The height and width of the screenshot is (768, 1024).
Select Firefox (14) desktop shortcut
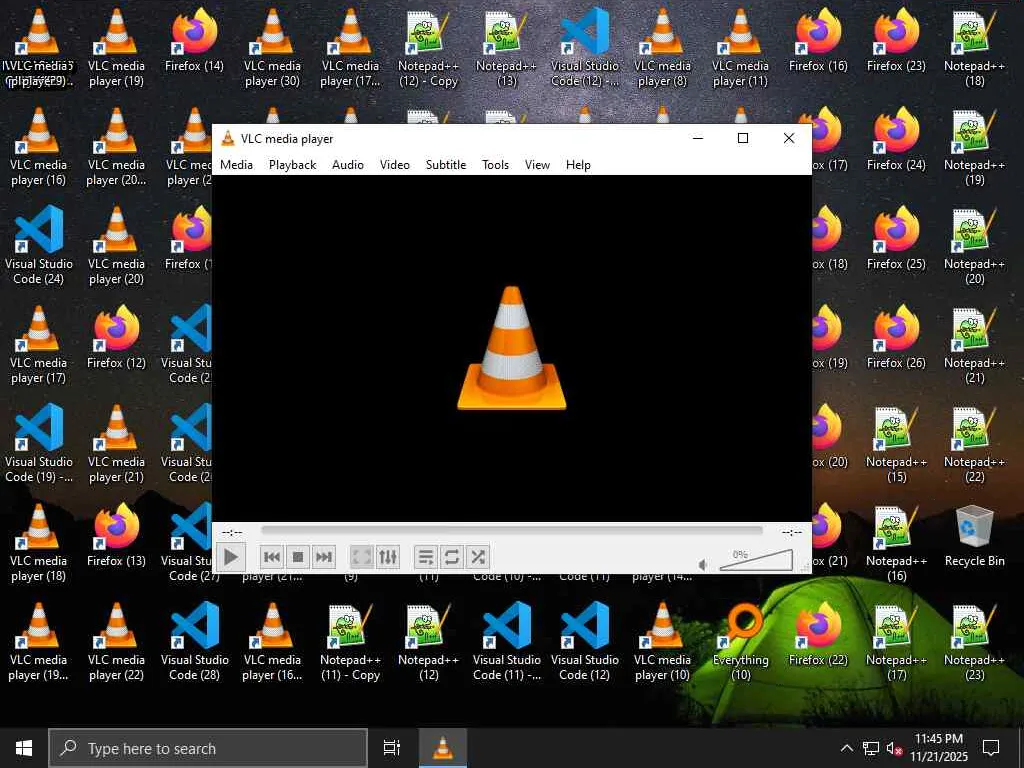pyautogui.click(x=194, y=40)
